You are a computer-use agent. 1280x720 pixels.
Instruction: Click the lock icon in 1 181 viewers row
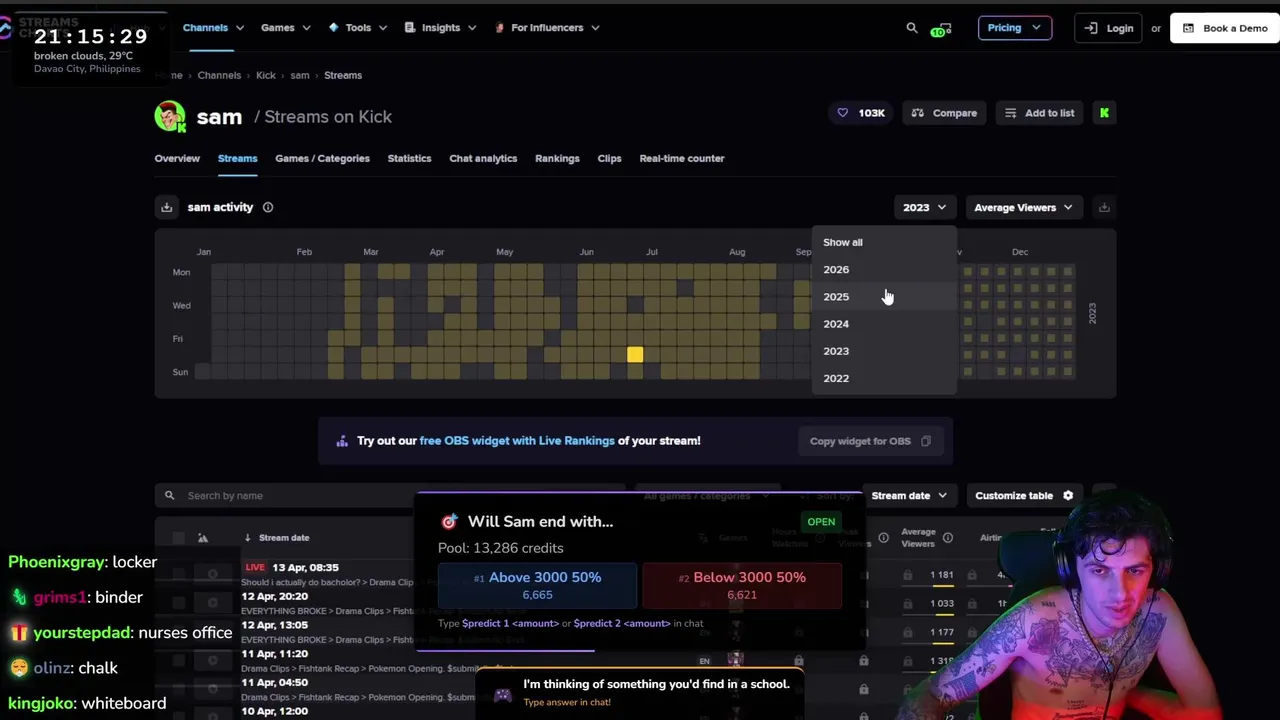(907, 575)
